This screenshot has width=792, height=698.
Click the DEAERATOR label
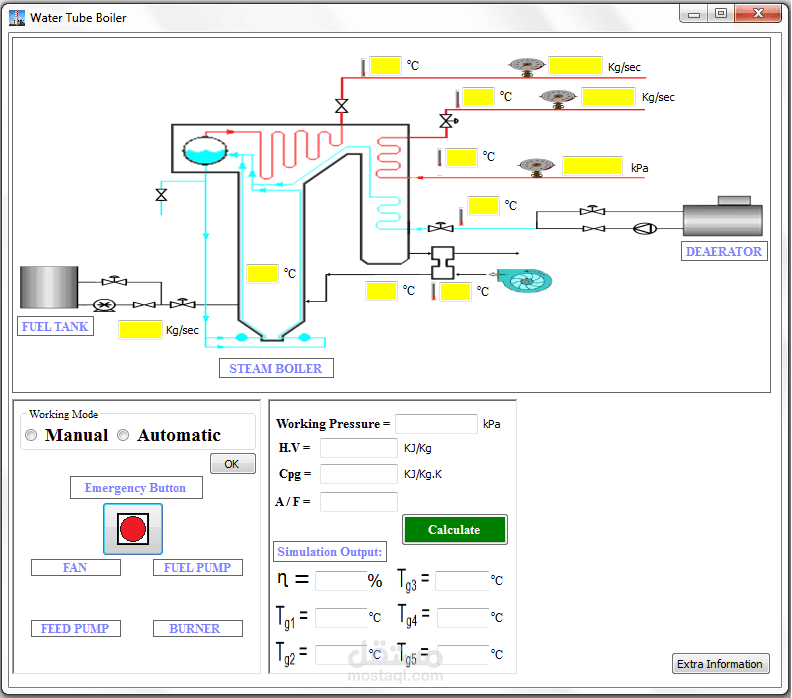tap(724, 251)
